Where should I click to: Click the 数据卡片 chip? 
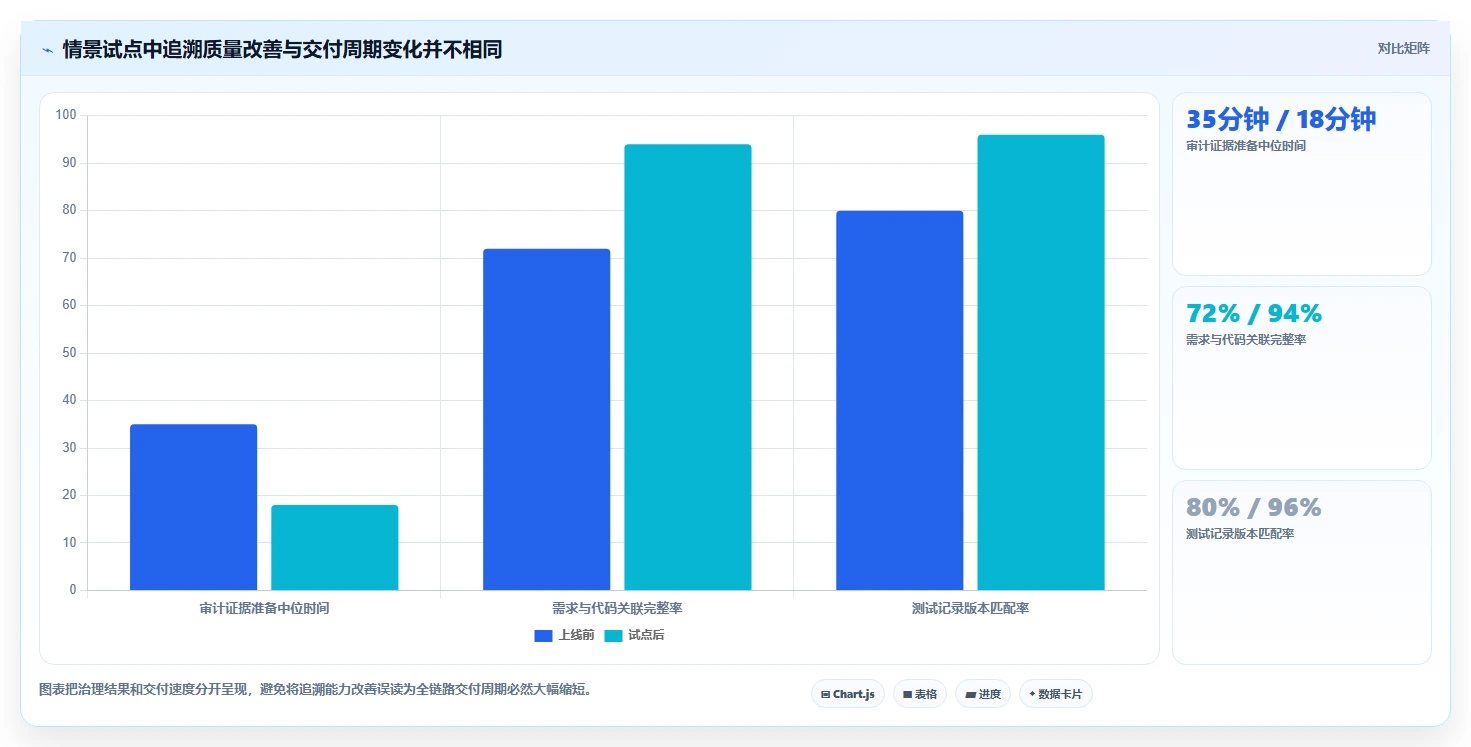click(1056, 694)
